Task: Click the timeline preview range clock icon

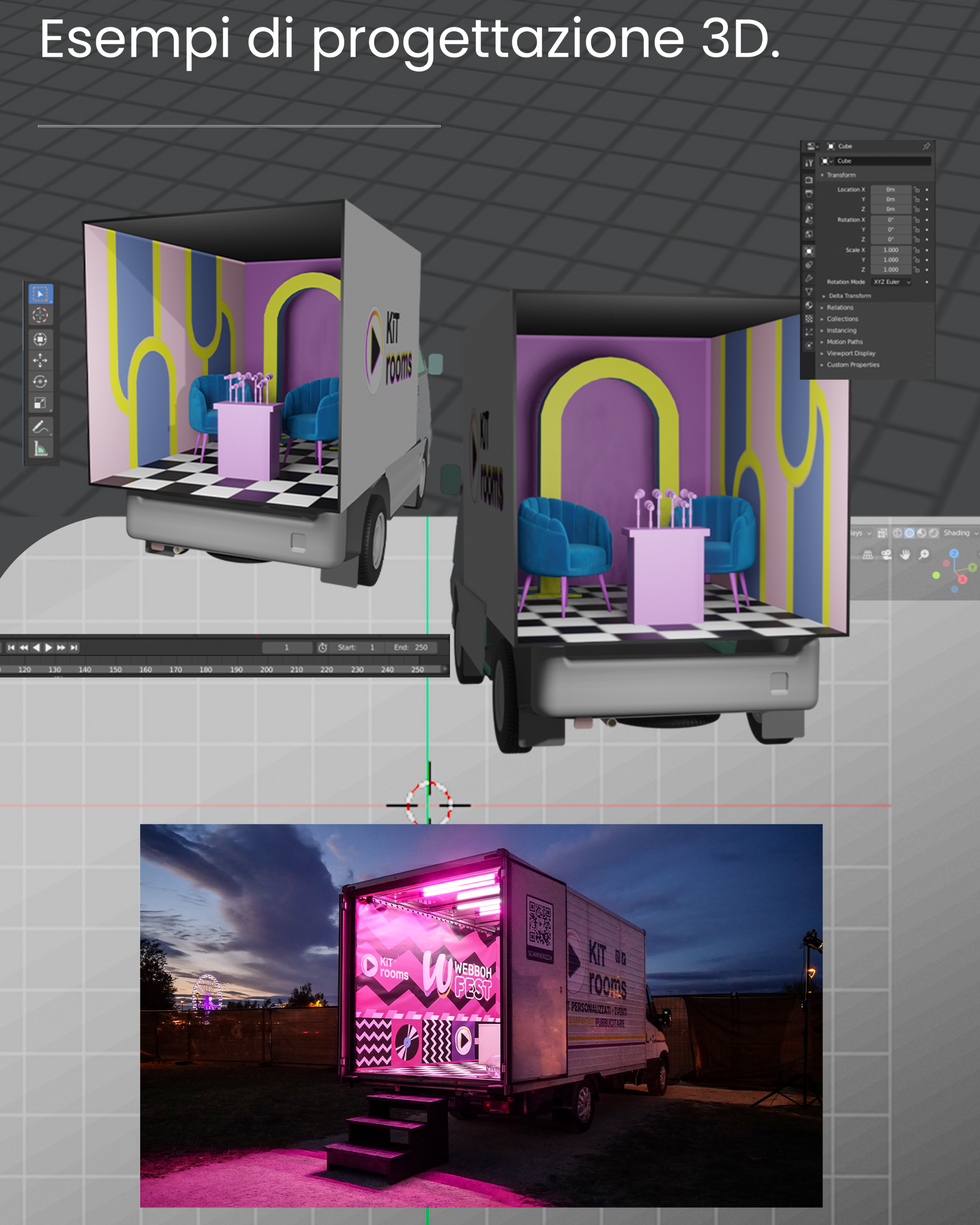Action: pyautogui.click(x=323, y=647)
